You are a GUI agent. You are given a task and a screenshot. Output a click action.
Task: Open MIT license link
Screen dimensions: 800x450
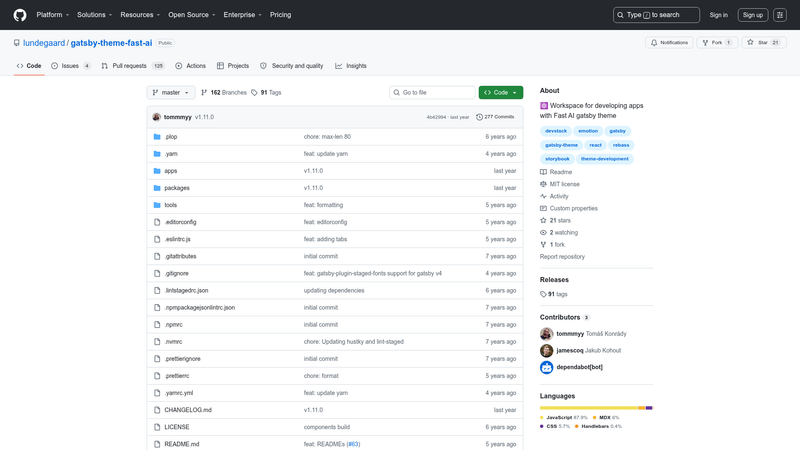pos(560,184)
